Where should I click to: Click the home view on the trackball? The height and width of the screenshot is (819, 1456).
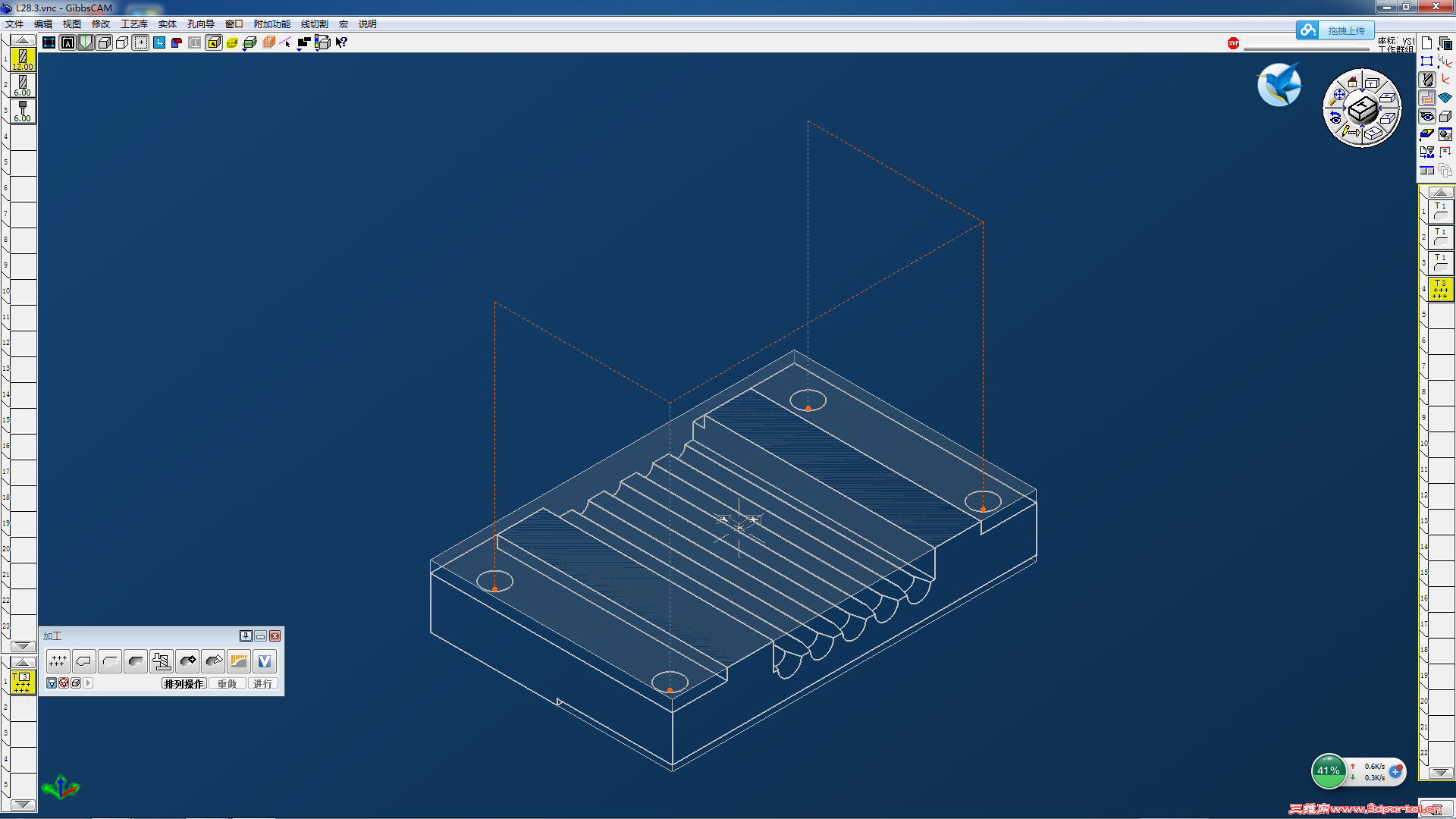[1352, 82]
